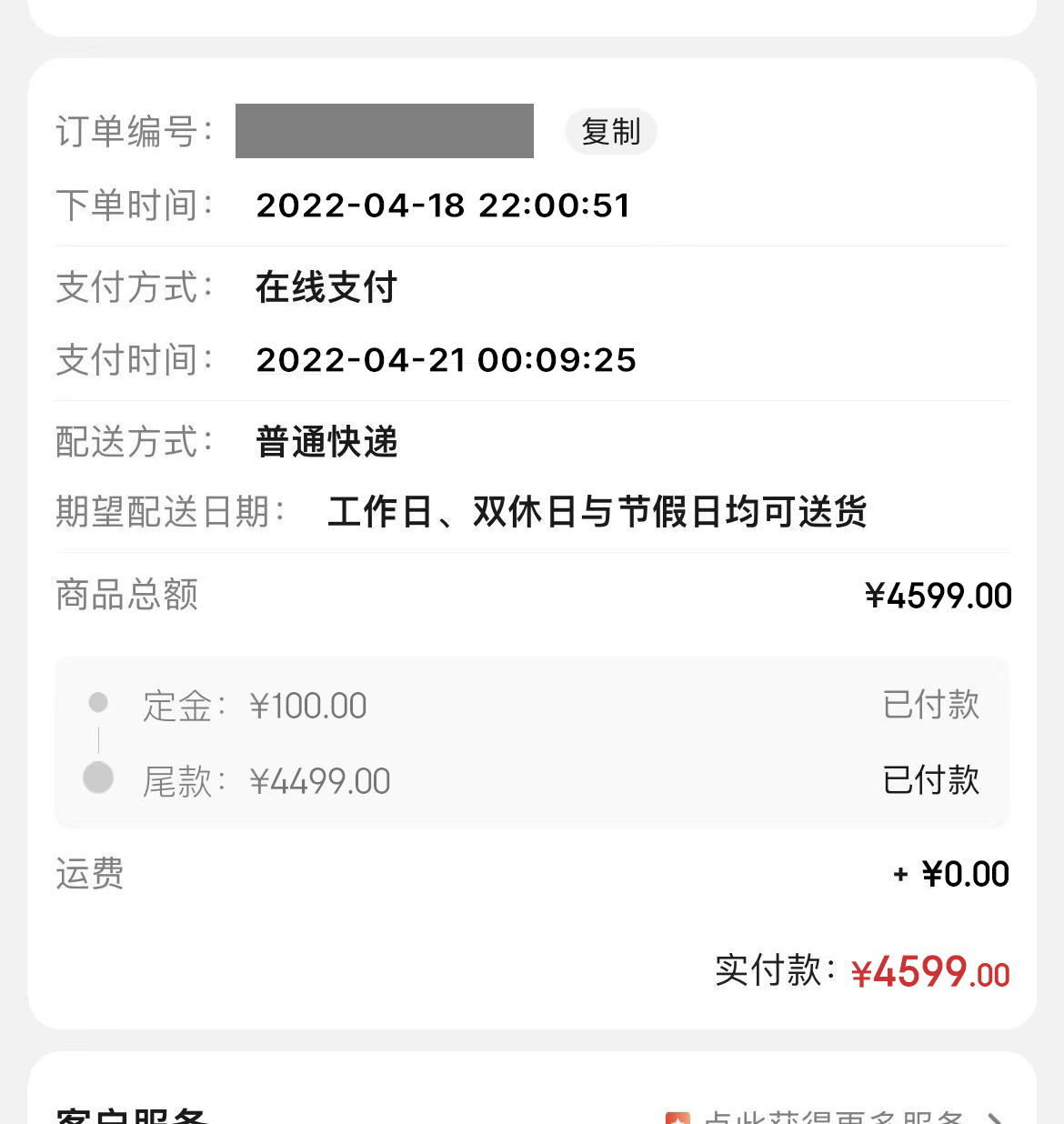Open the 点此获得更多服务 link
Image resolution: width=1064 pixels, height=1124 pixels.
832,1118
